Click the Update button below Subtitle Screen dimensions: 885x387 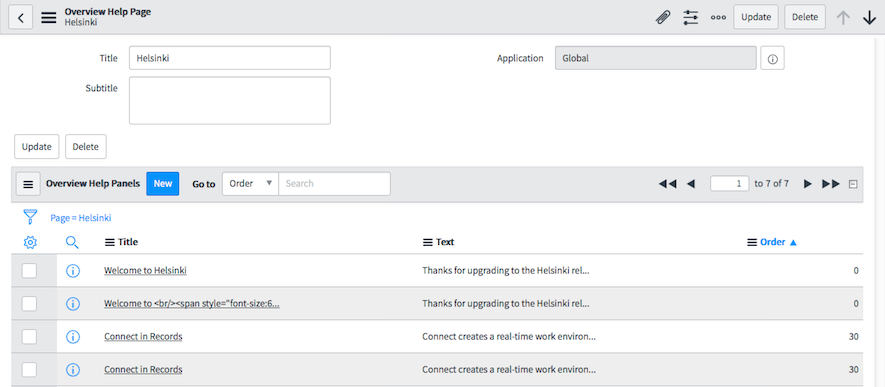coord(37,147)
